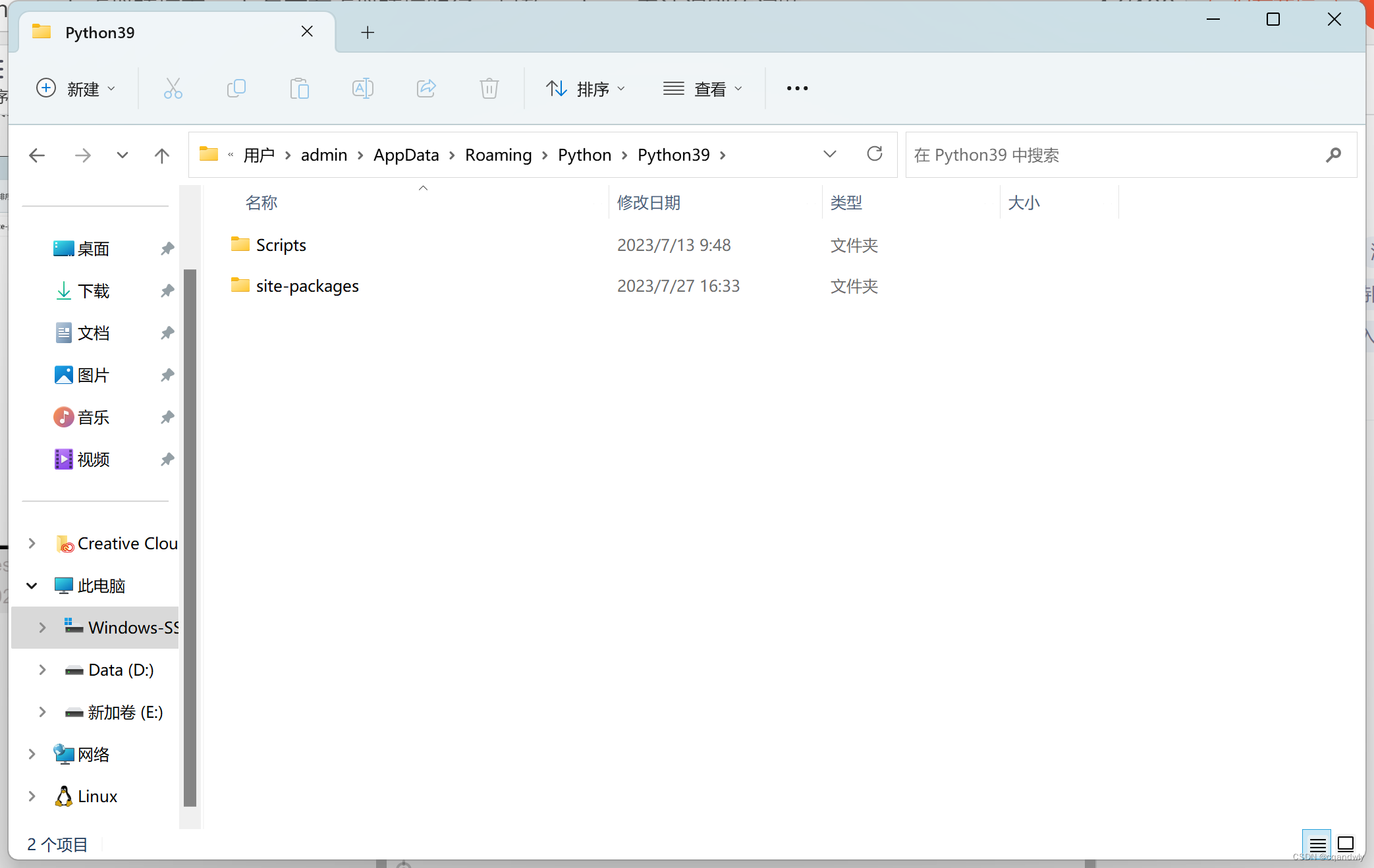1374x868 pixels.
Task: Open the 新建 dropdown
Action: (x=76, y=88)
